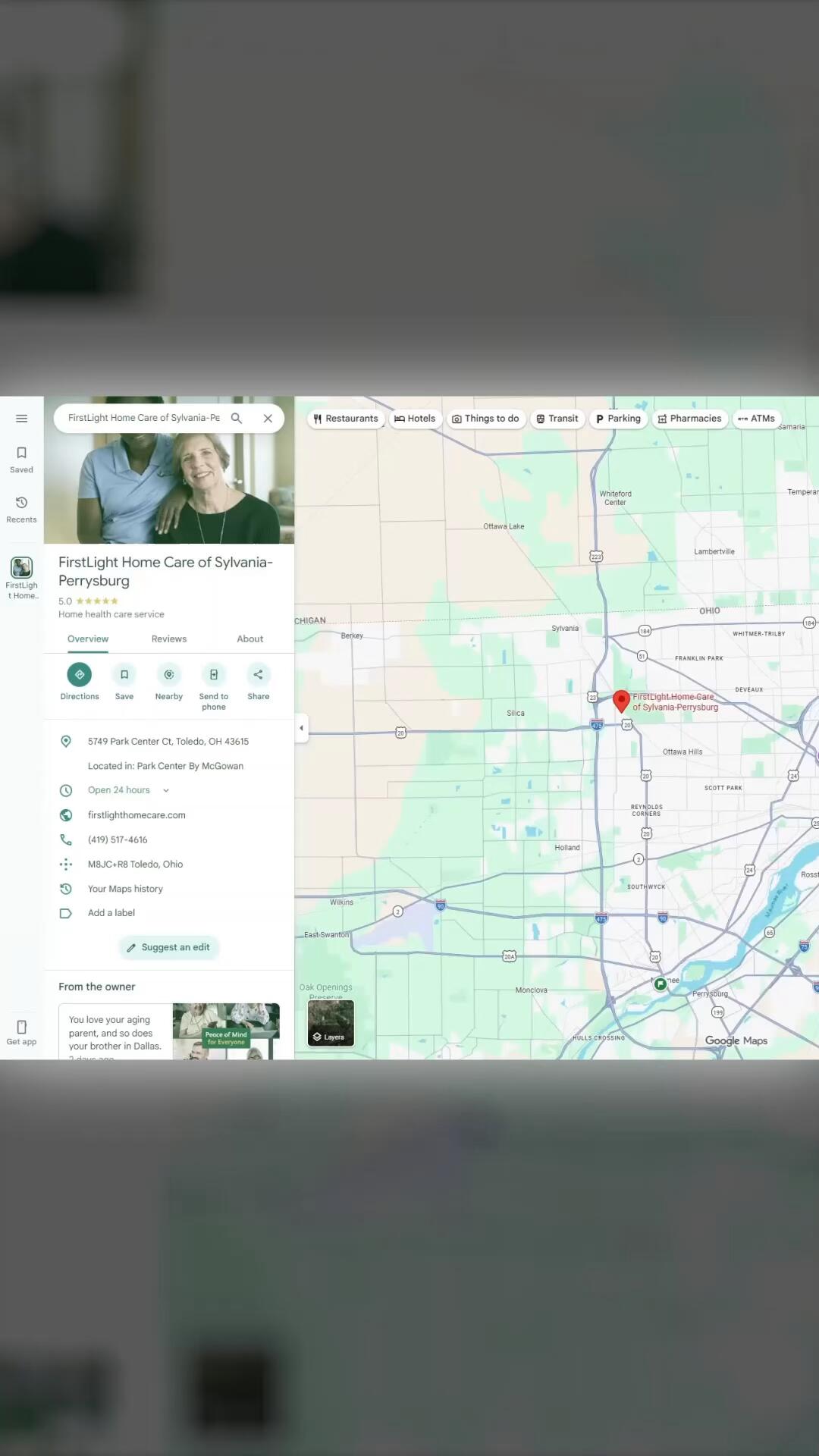Toggle the Layers satellite thumbnail
The image size is (819, 1456).
[x=331, y=1023]
